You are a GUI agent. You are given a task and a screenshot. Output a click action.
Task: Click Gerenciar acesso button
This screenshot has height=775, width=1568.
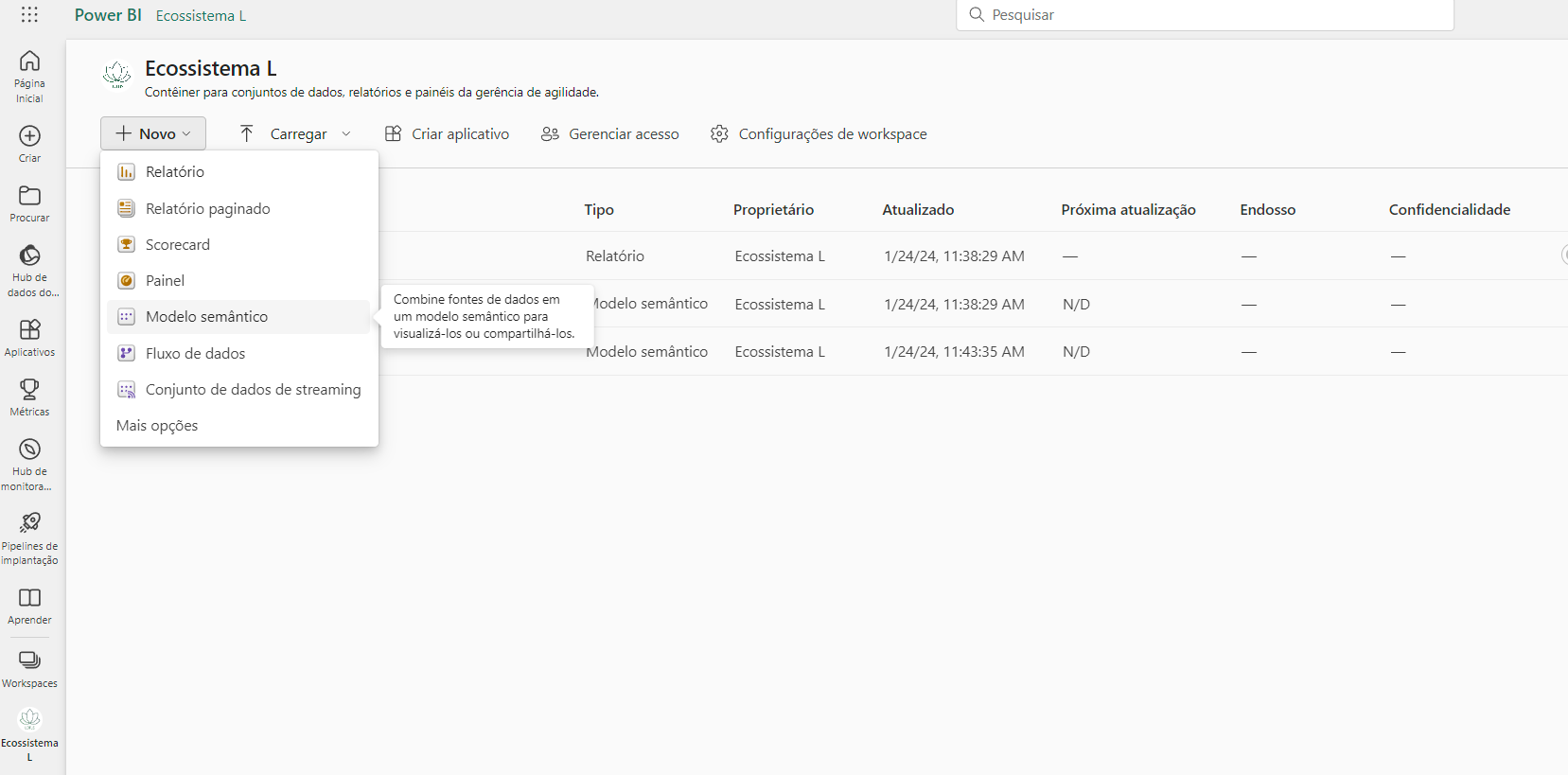pos(610,134)
